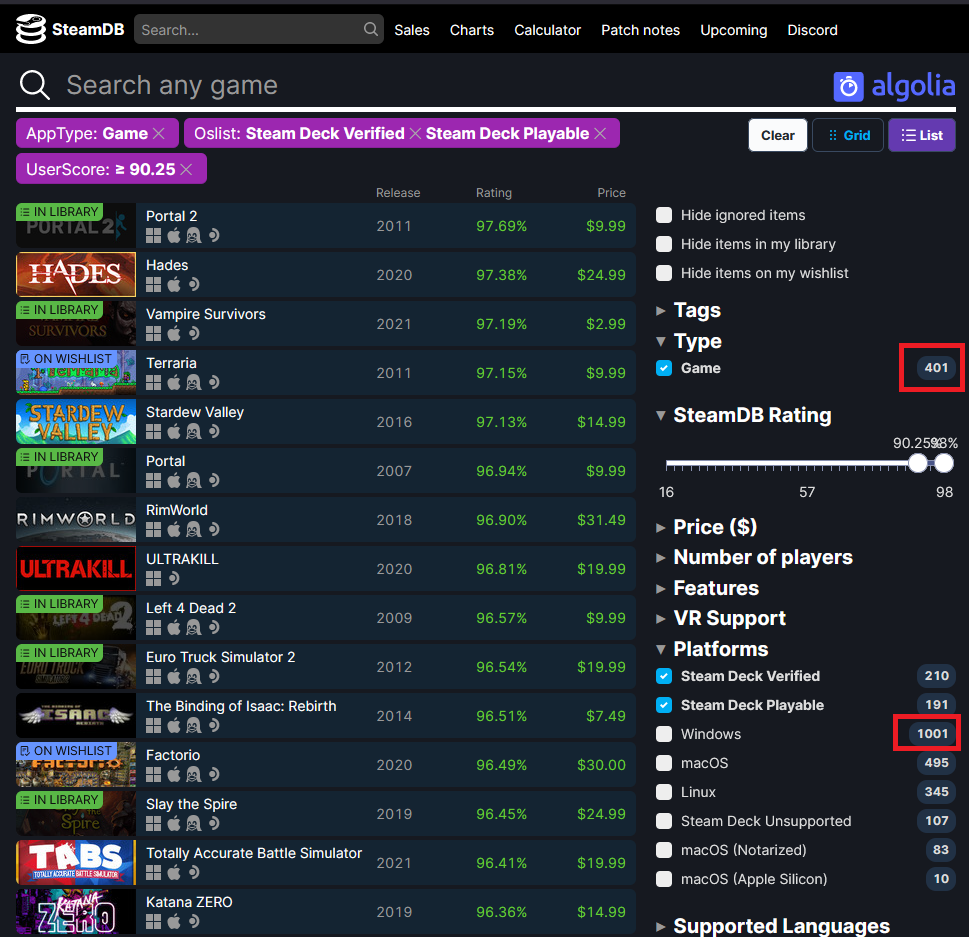Image resolution: width=969 pixels, height=937 pixels.
Task: Uncheck the Game filter under Type
Action: (663, 368)
